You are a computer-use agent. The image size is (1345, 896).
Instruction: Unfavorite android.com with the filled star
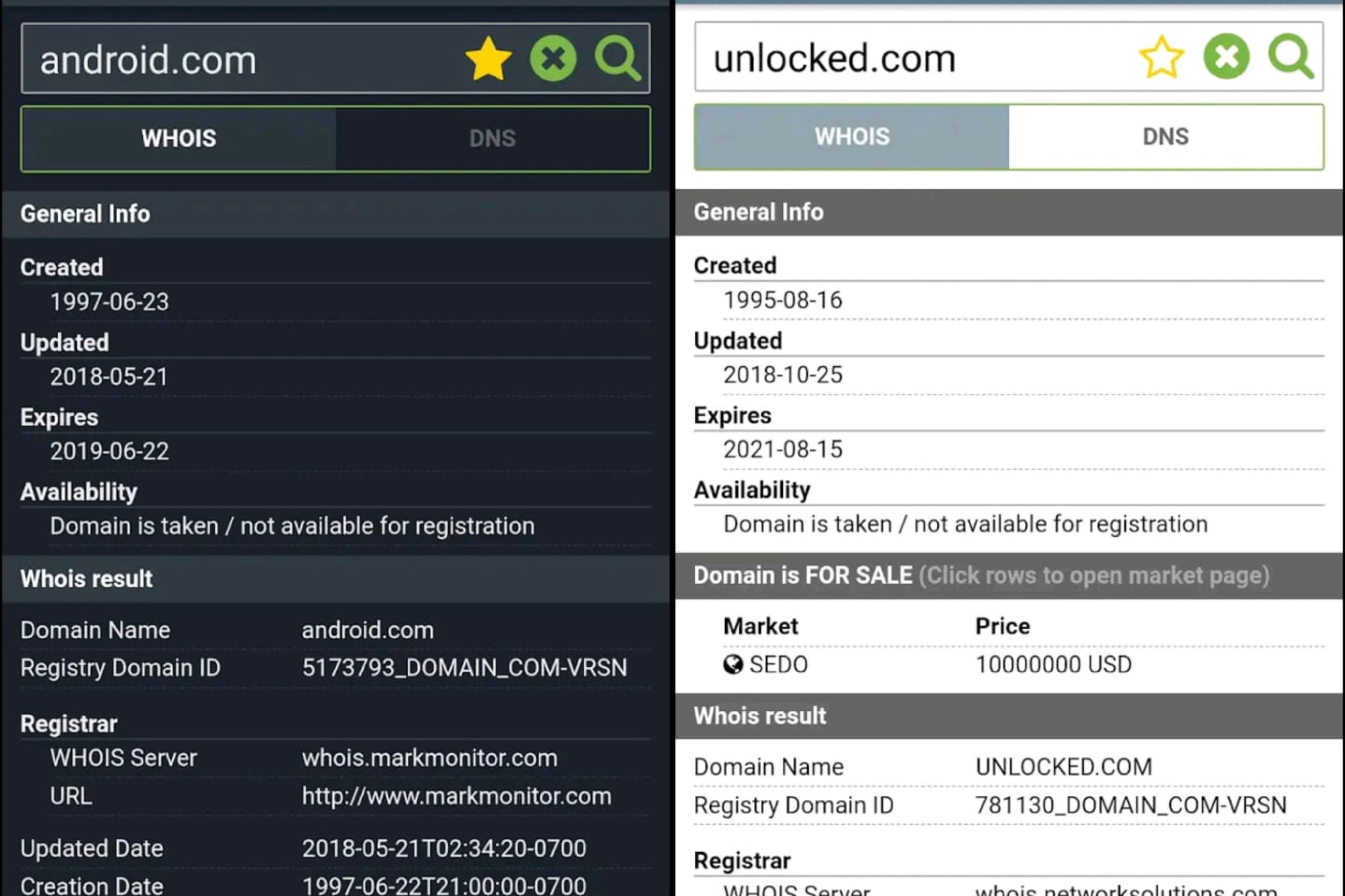488,58
